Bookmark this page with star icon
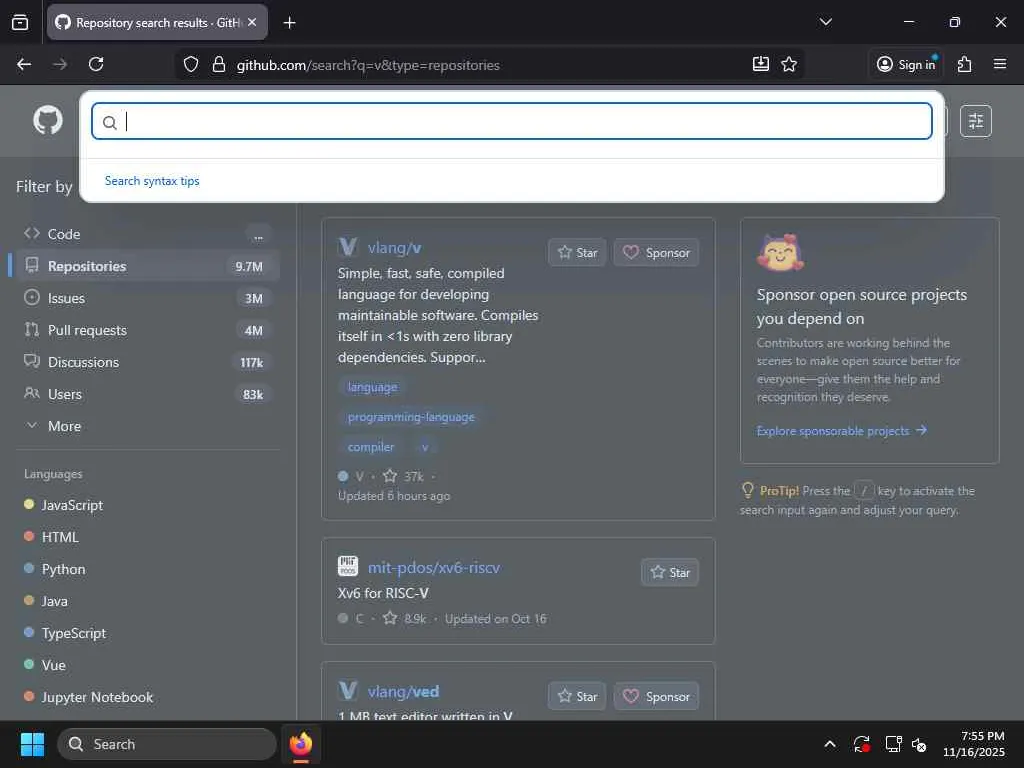The height and width of the screenshot is (768, 1024). (789, 64)
